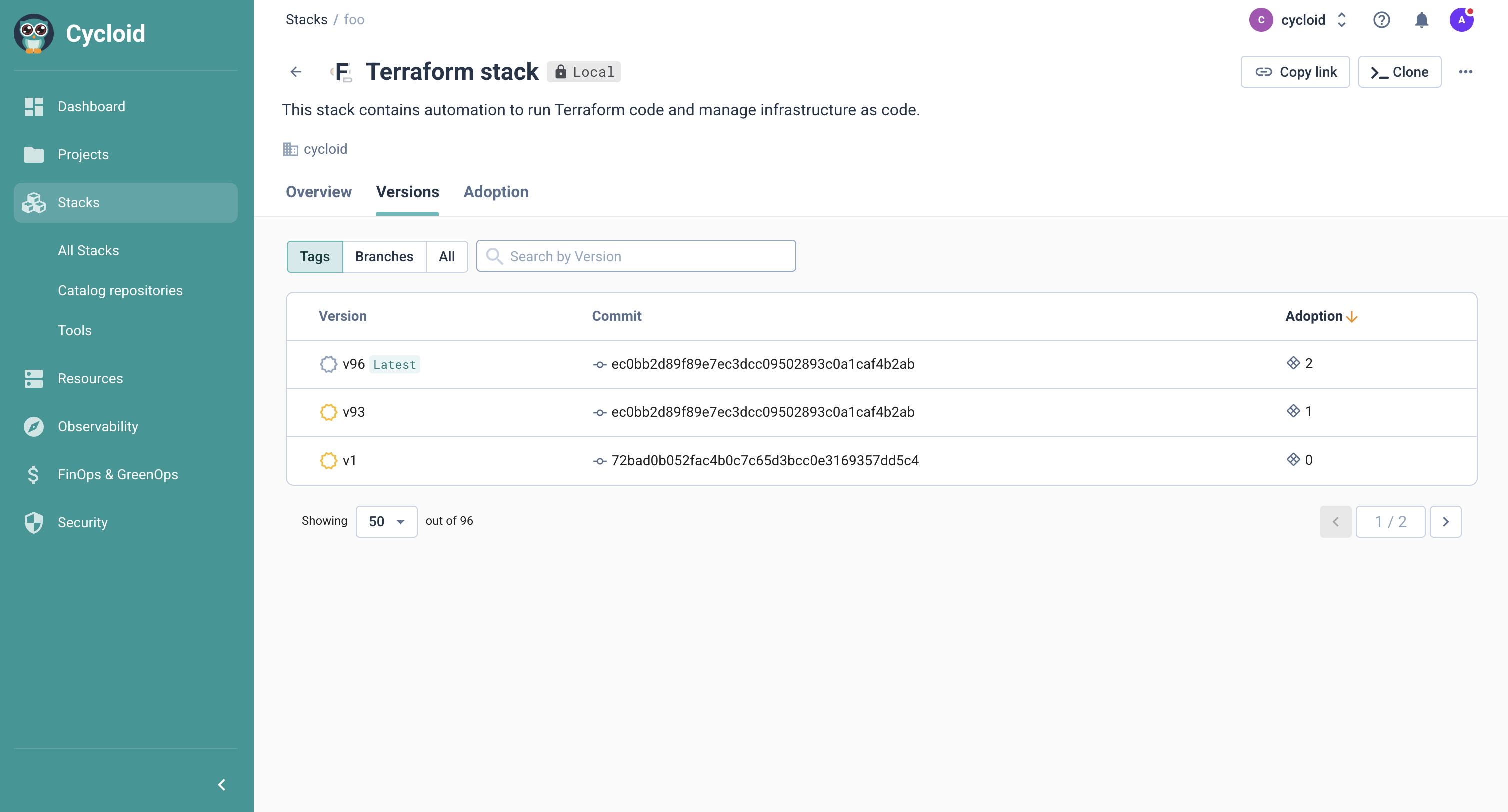The height and width of the screenshot is (812, 1508).
Task: Open the user avatar menu
Action: click(1462, 20)
